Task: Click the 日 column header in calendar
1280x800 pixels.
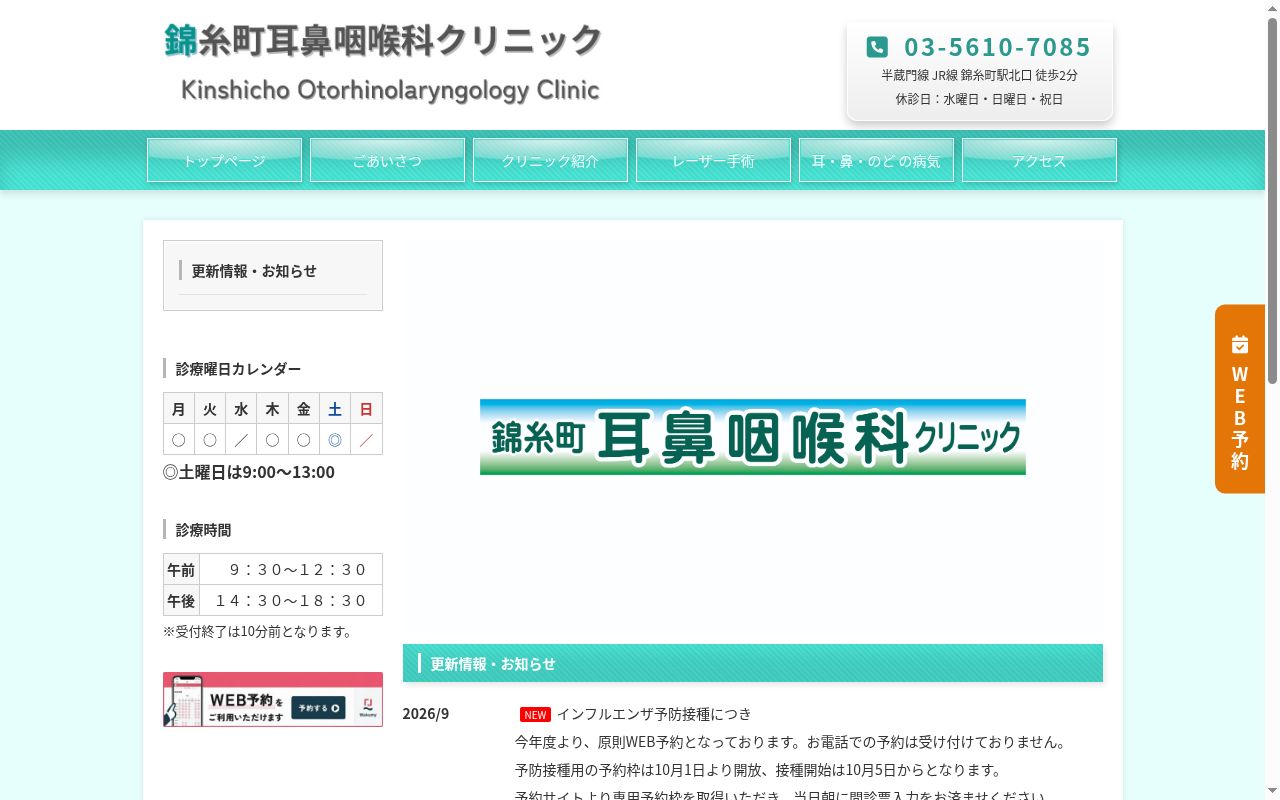Action: pos(366,409)
